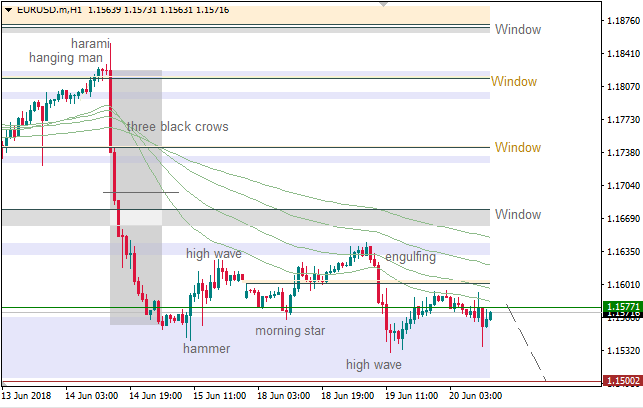Select gold Window label near 1.18070

[x=514, y=82]
